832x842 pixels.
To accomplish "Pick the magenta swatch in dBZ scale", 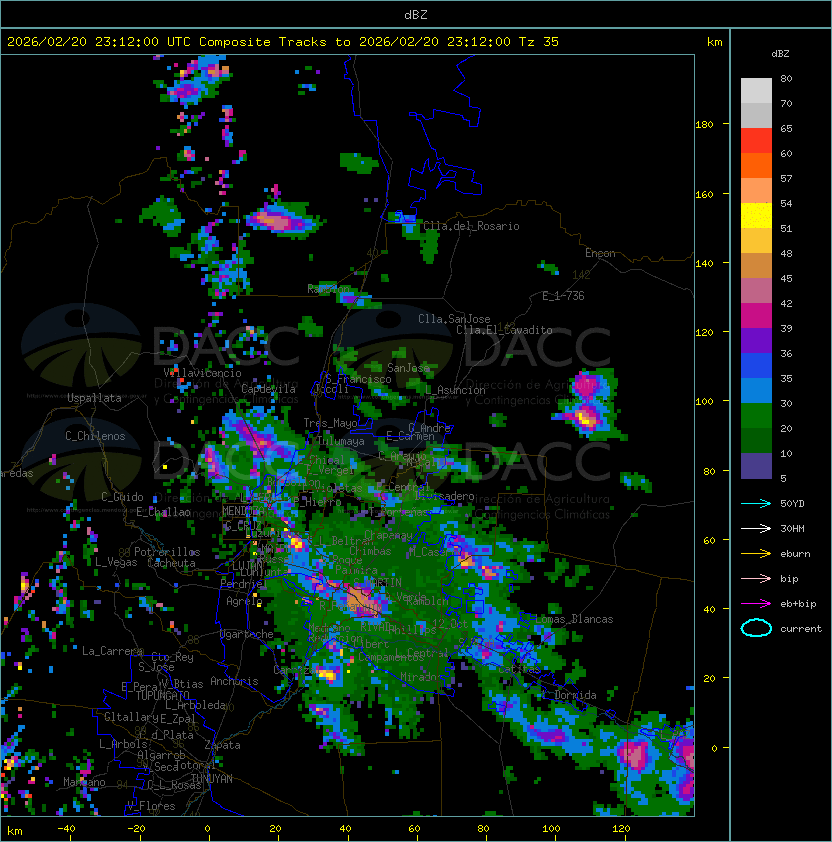I will click(756, 316).
